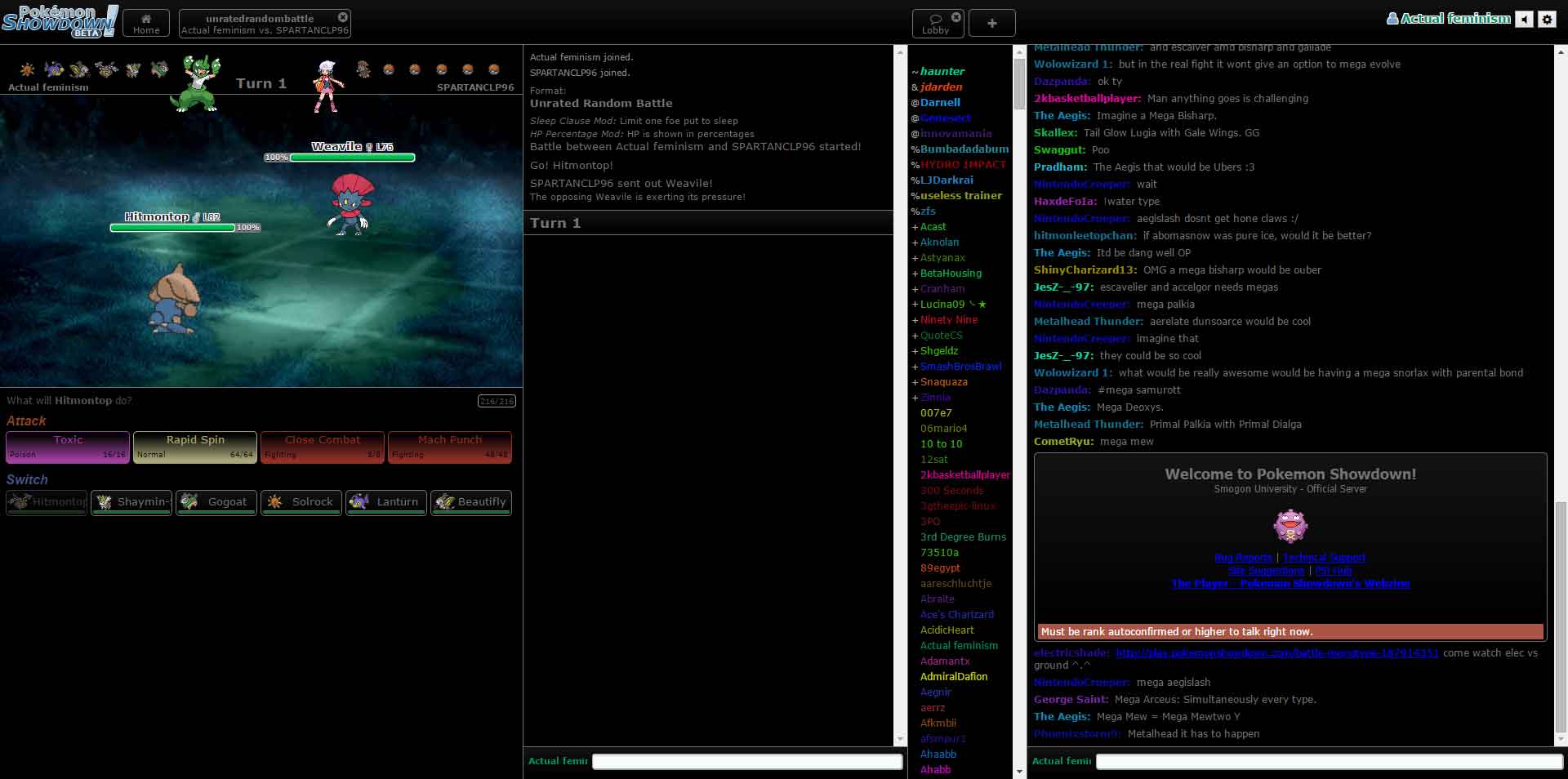
Task: Click the Pokémon Showdown logo
Action: pos(60,21)
